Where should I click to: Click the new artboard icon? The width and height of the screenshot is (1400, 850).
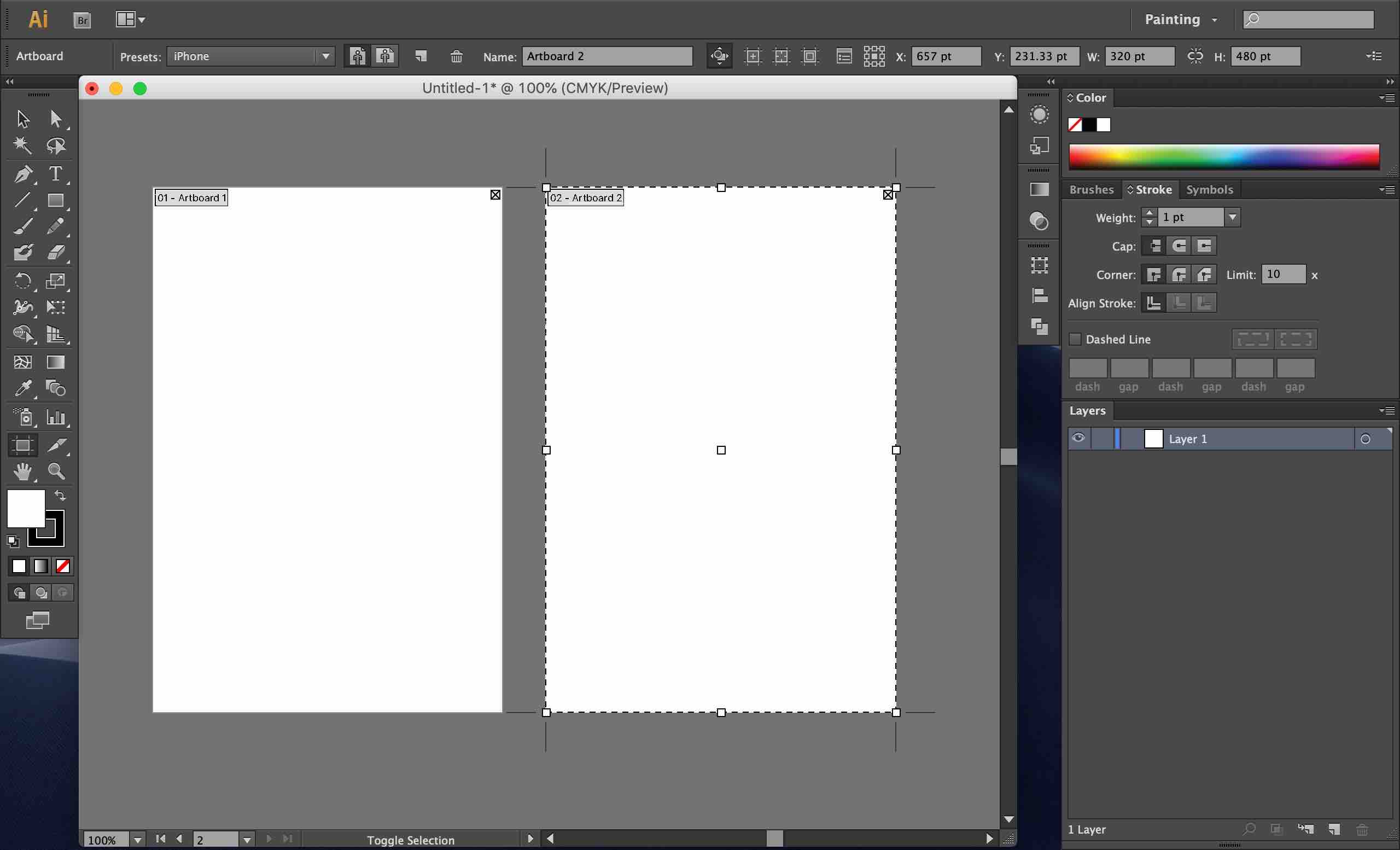421,56
